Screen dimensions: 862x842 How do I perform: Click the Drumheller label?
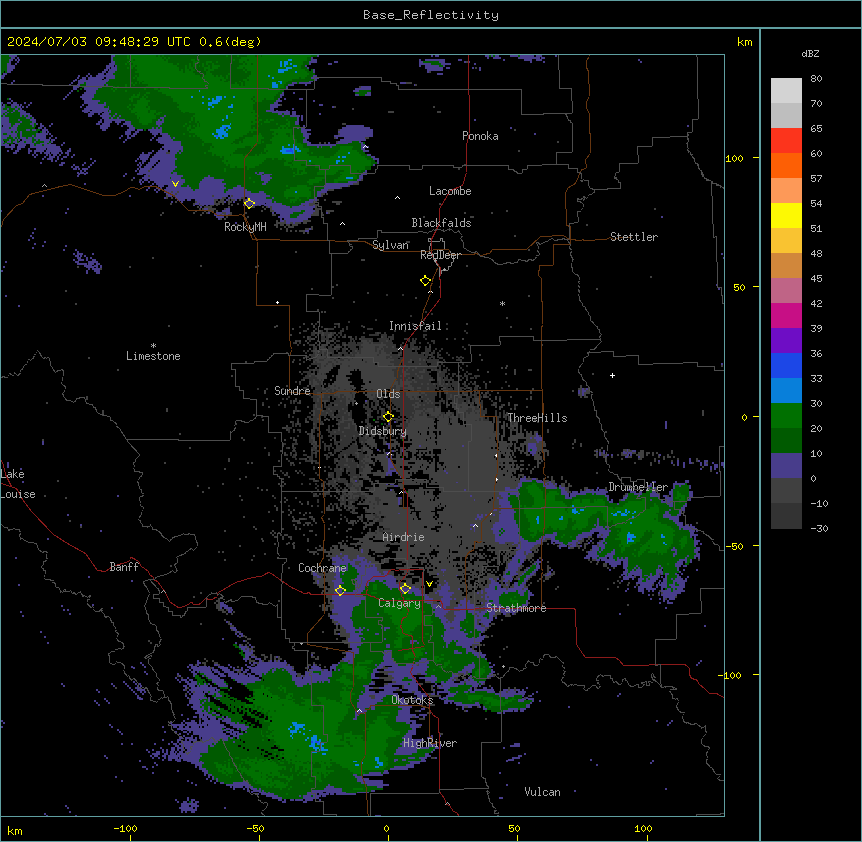[x=638, y=487]
